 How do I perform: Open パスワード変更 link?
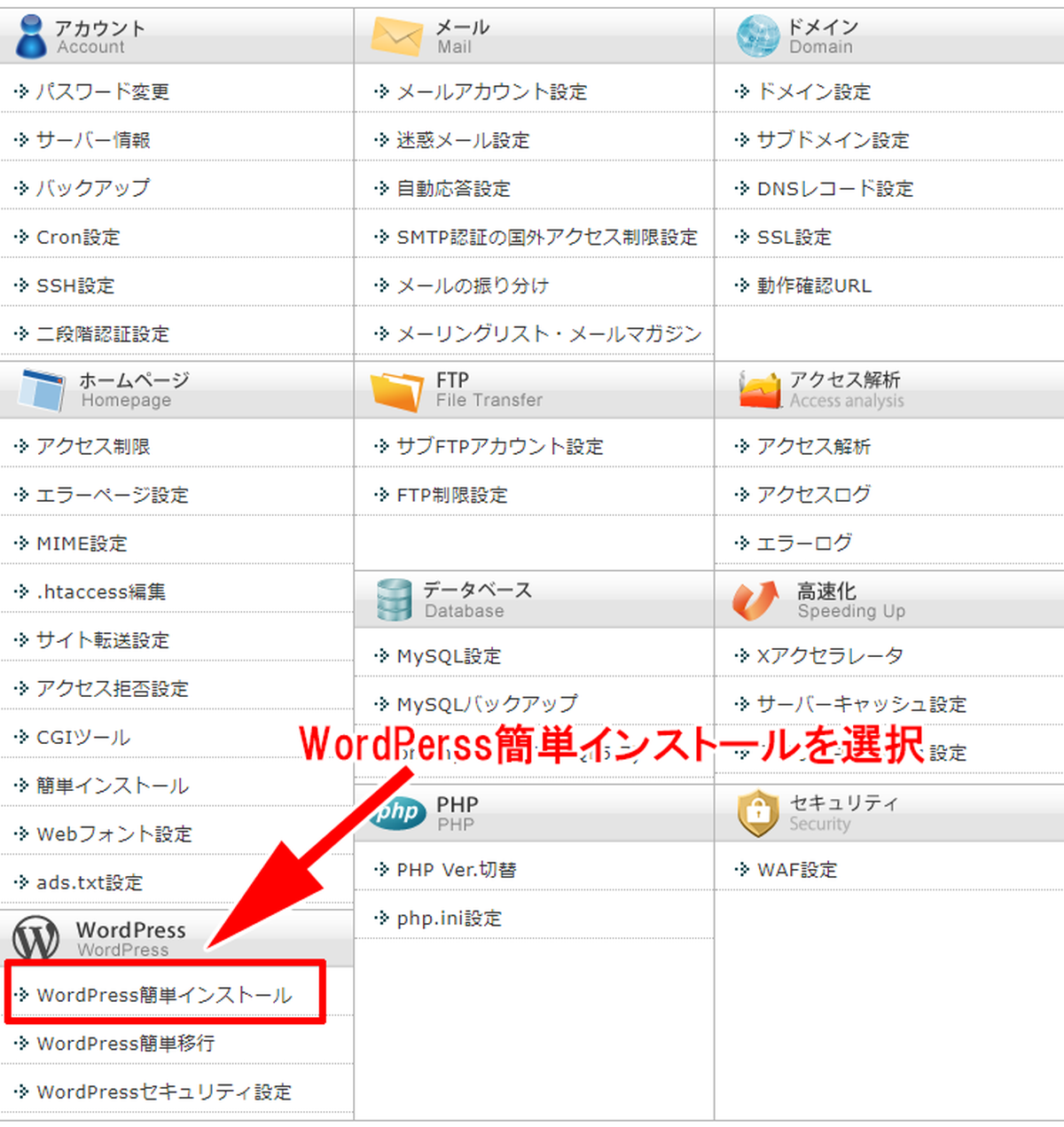(103, 91)
